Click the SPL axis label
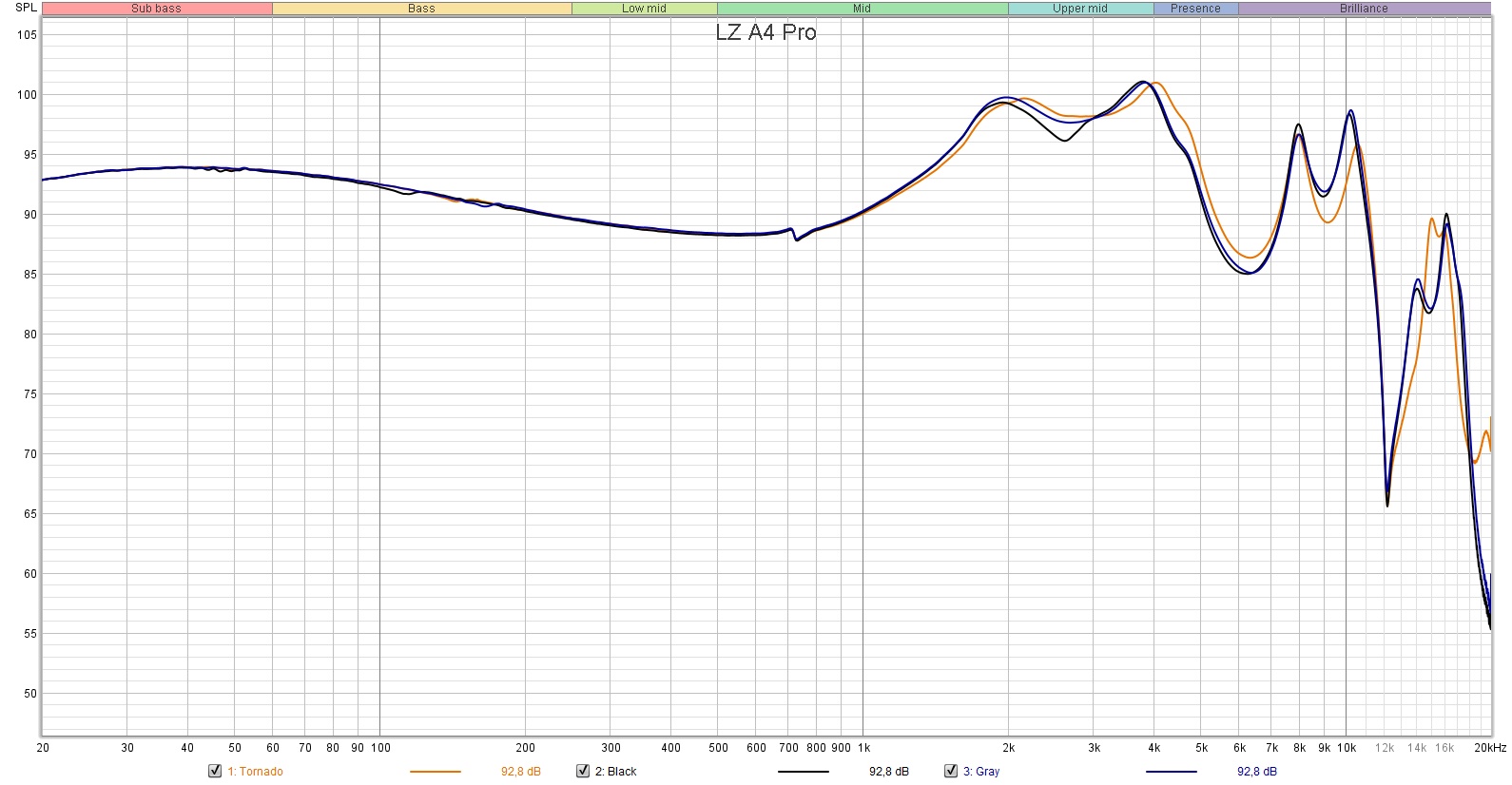The height and width of the screenshot is (785, 1512). [x=26, y=8]
